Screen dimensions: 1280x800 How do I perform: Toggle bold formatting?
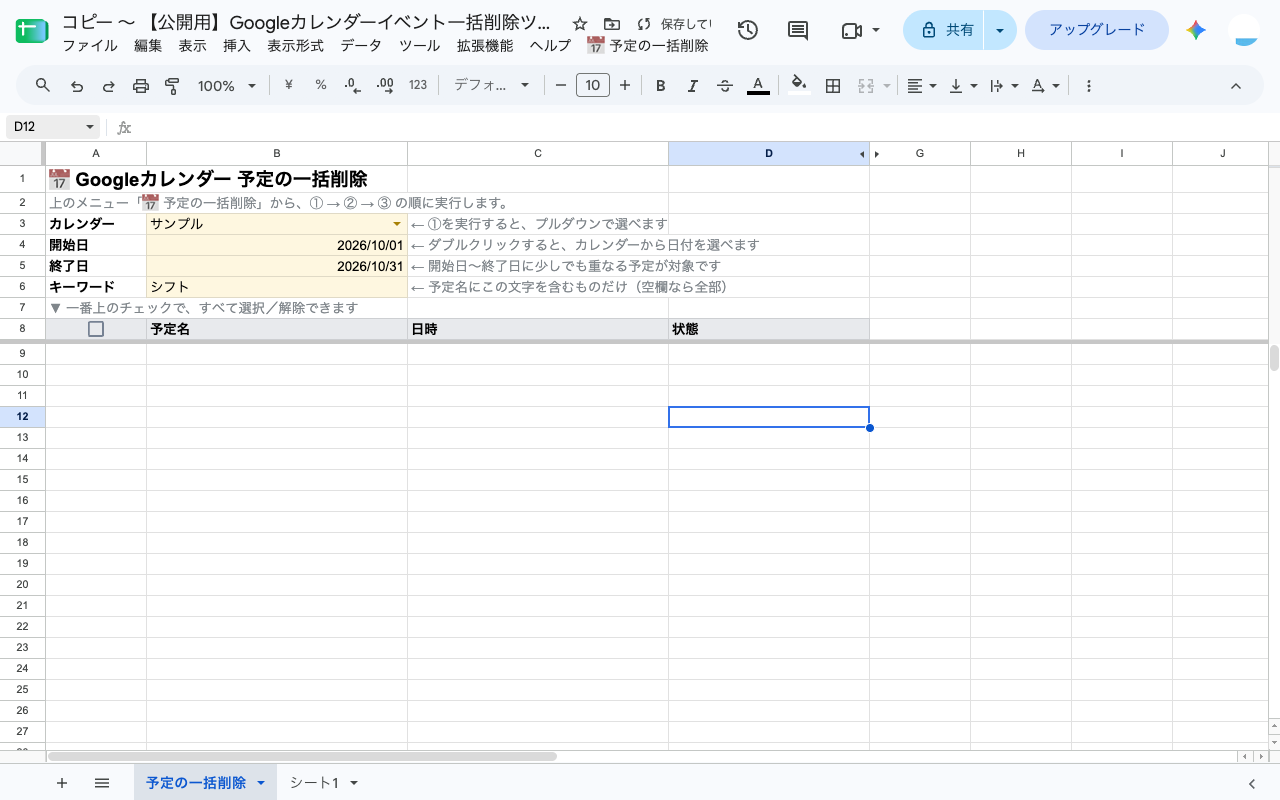(661, 86)
